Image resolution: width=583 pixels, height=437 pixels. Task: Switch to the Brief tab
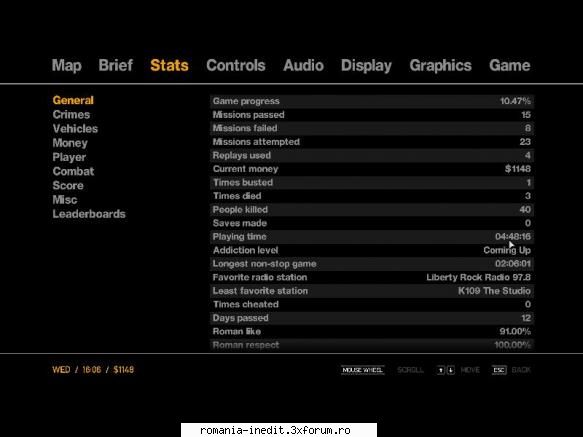[x=116, y=65]
